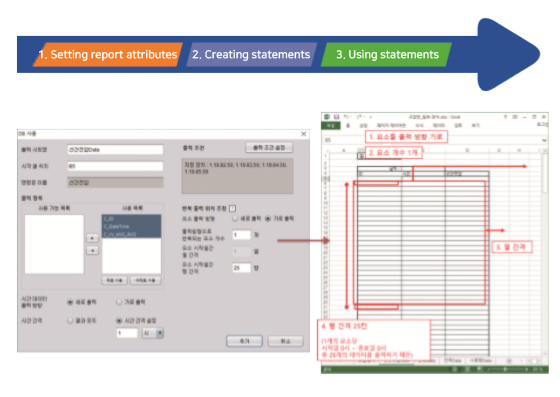
Task: Select the vertical output radio for element direction
Action: [x=235, y=218]
